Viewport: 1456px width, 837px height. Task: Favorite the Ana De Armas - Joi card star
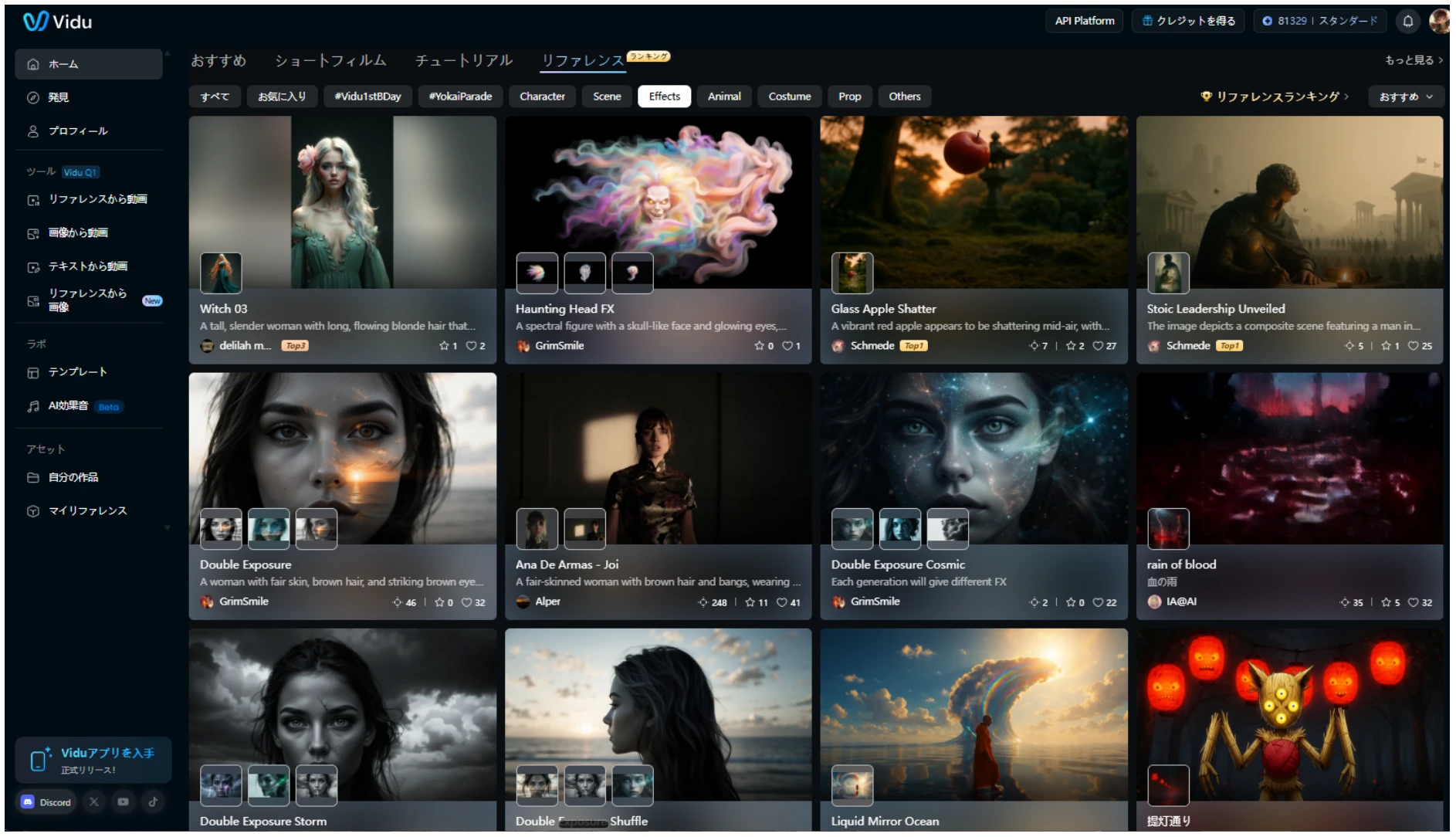(750, 602)
